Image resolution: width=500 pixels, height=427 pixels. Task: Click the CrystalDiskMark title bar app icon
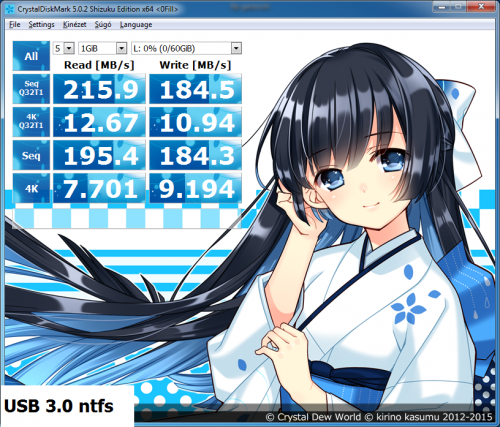click(x=10, y=9)
